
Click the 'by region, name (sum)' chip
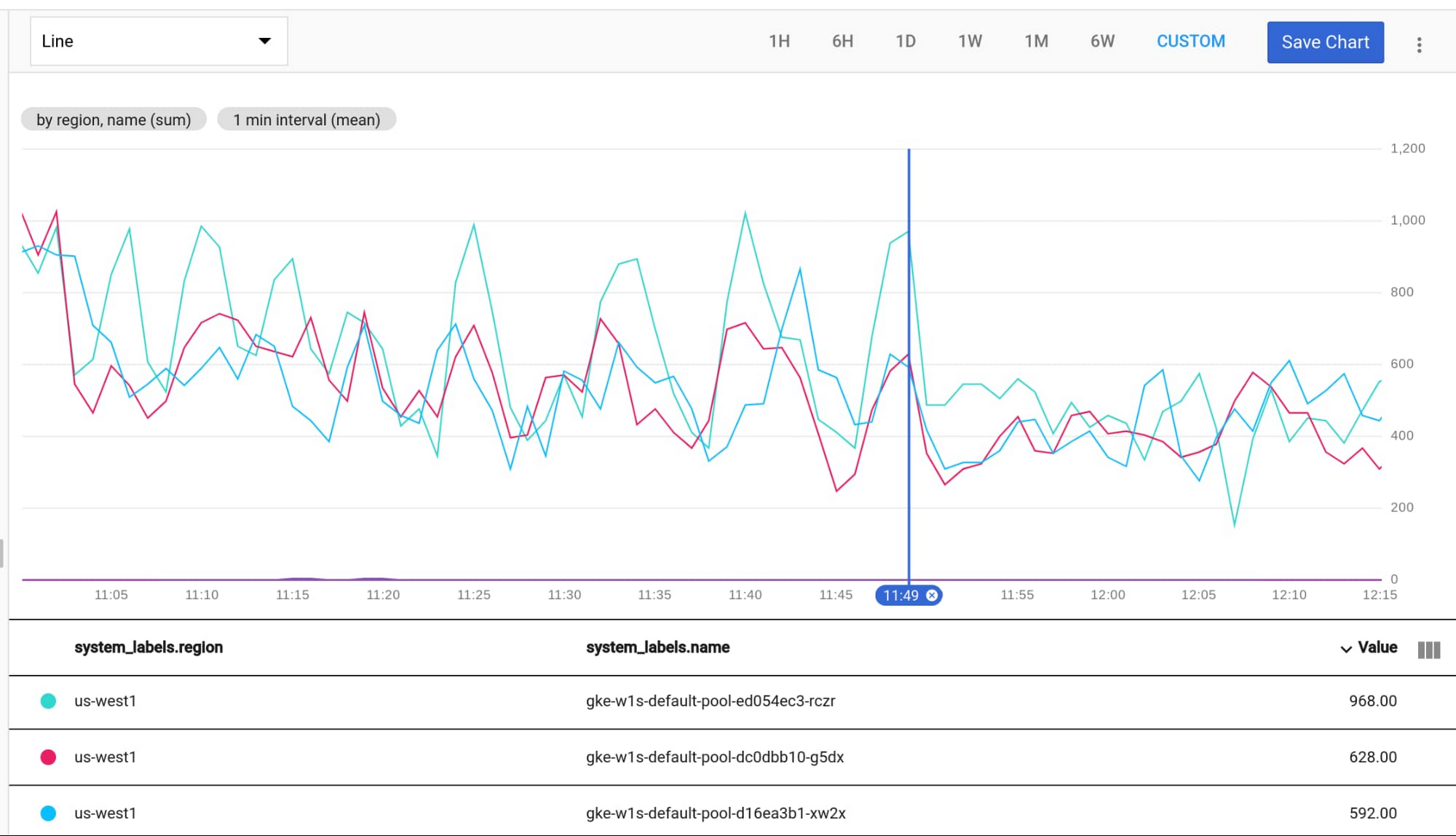point(114,119)
